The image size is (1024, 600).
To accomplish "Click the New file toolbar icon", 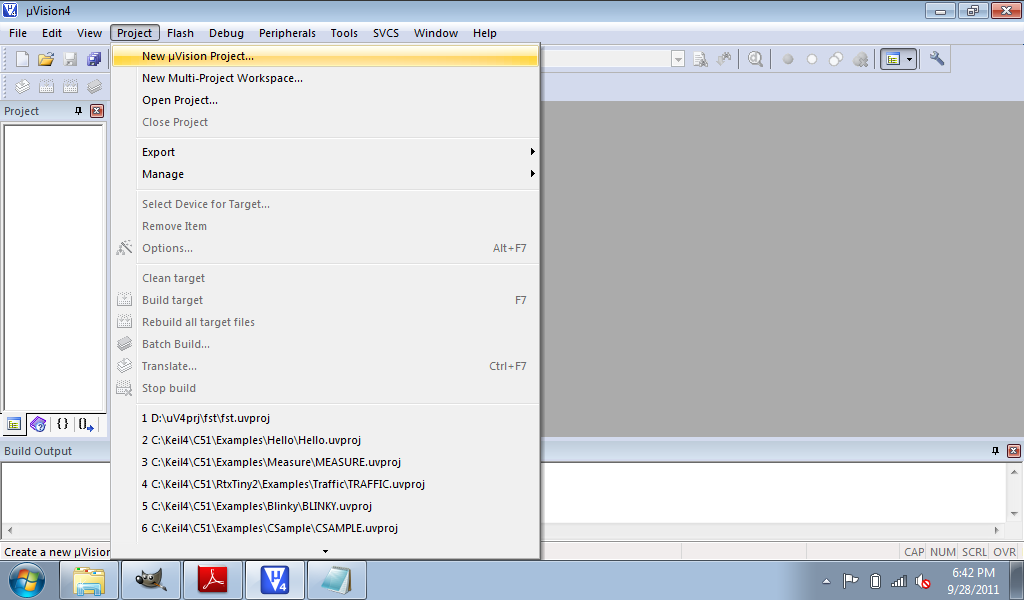I will [x=22, y=59].
